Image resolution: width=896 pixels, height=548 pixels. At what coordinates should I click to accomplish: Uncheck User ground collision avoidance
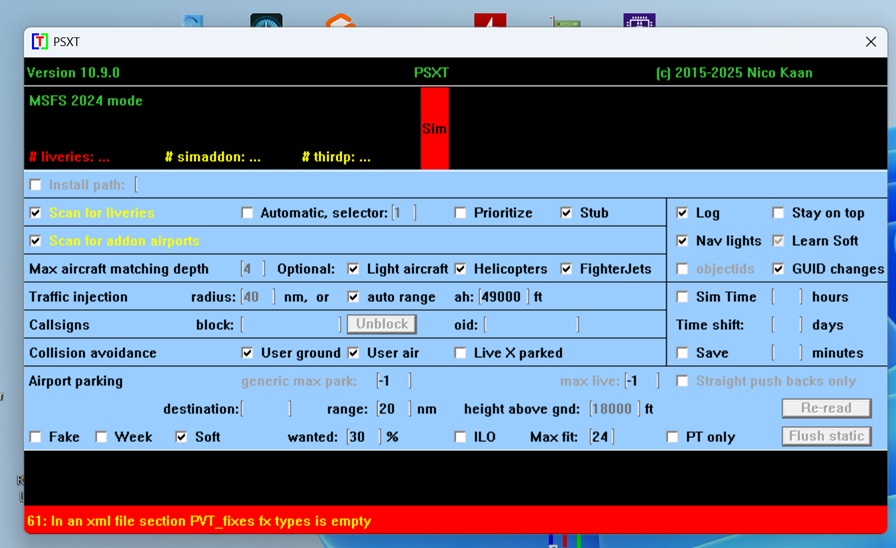click(247, 353)
